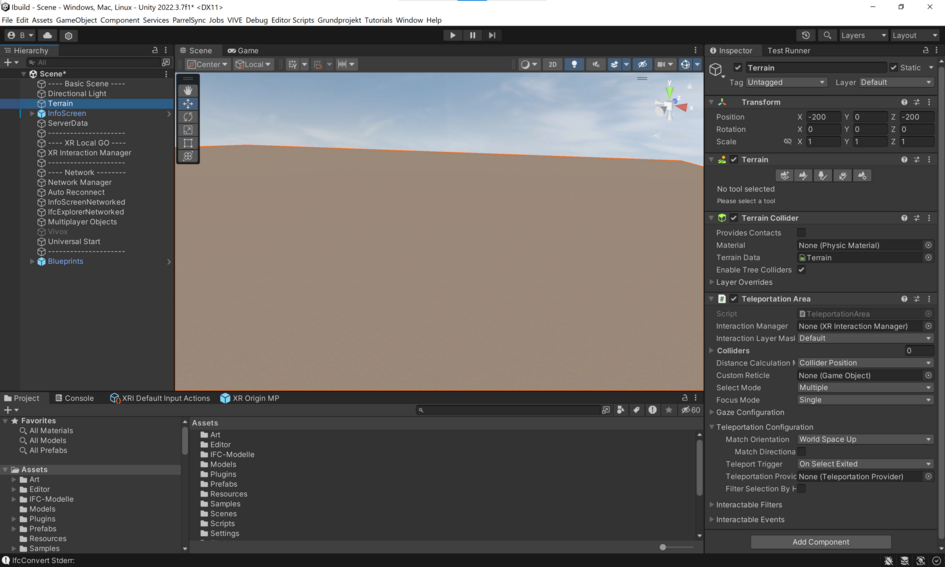Uncheck Enable Tree Colliders checkbox
Image resolution: width=945 pixels, height=567 pixels.
click(802, 270)
